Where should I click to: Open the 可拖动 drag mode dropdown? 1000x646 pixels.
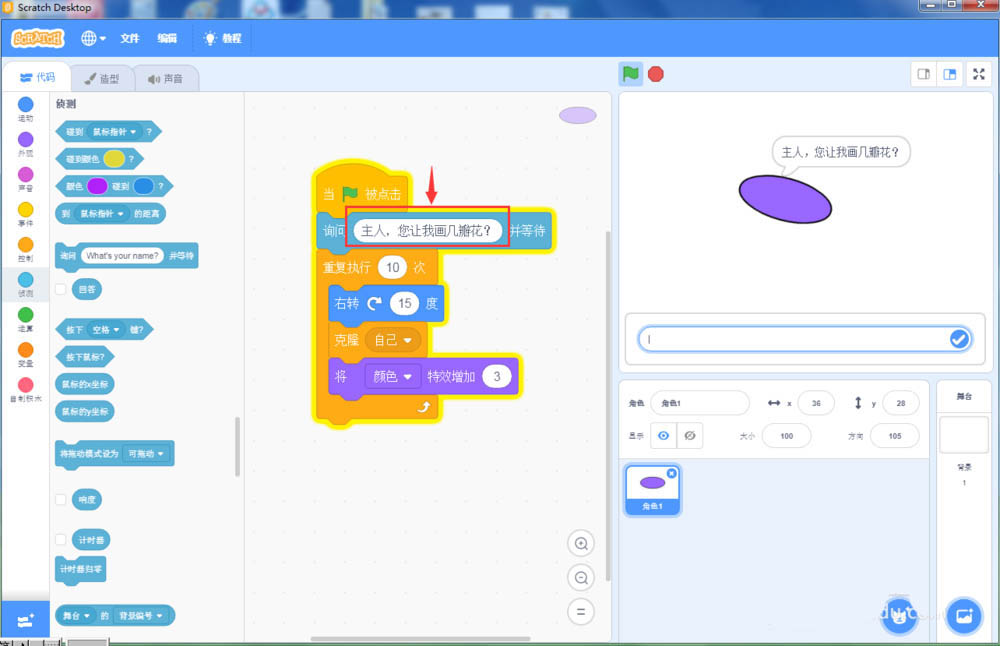coord(146,454)
